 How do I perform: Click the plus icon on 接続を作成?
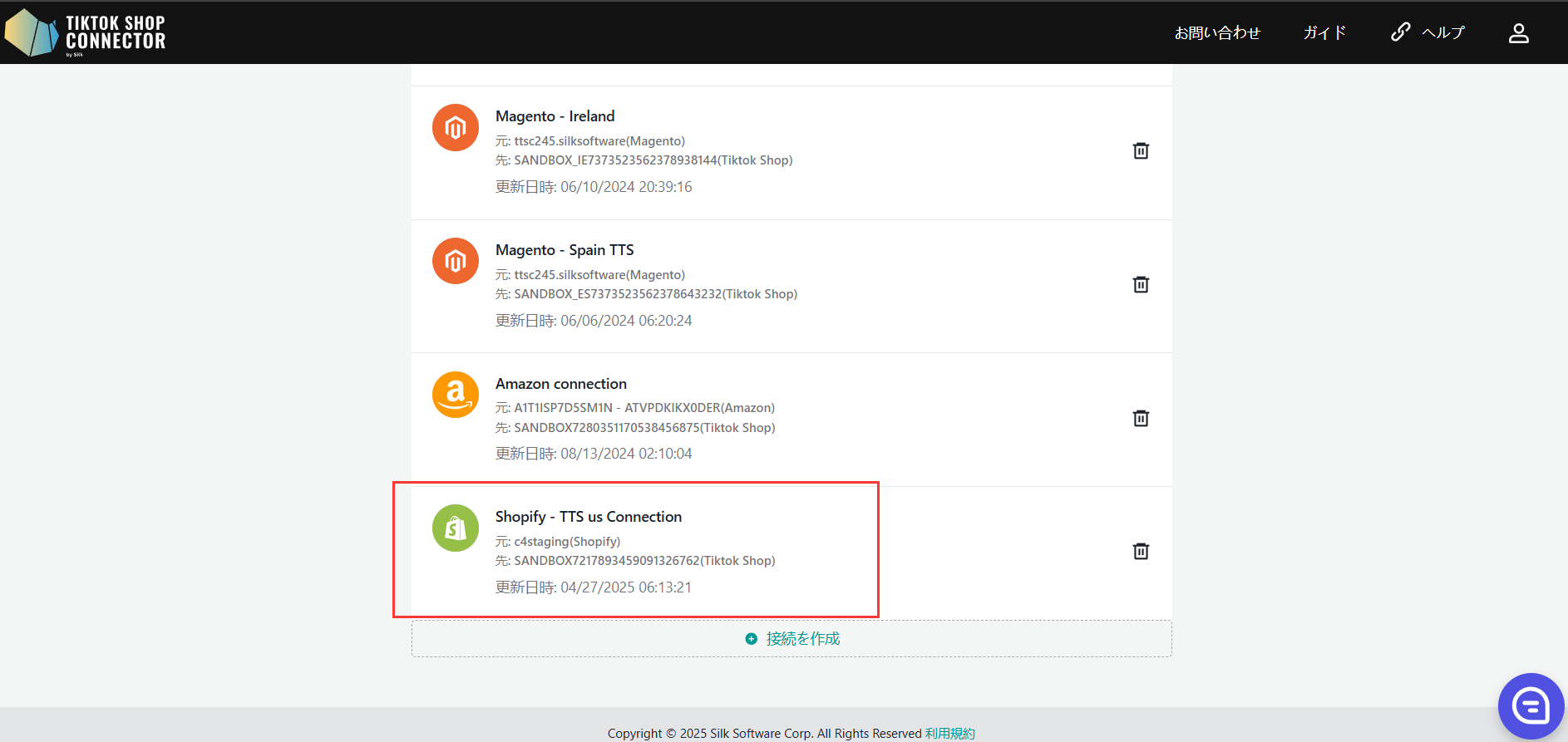[x=752, y=639]
